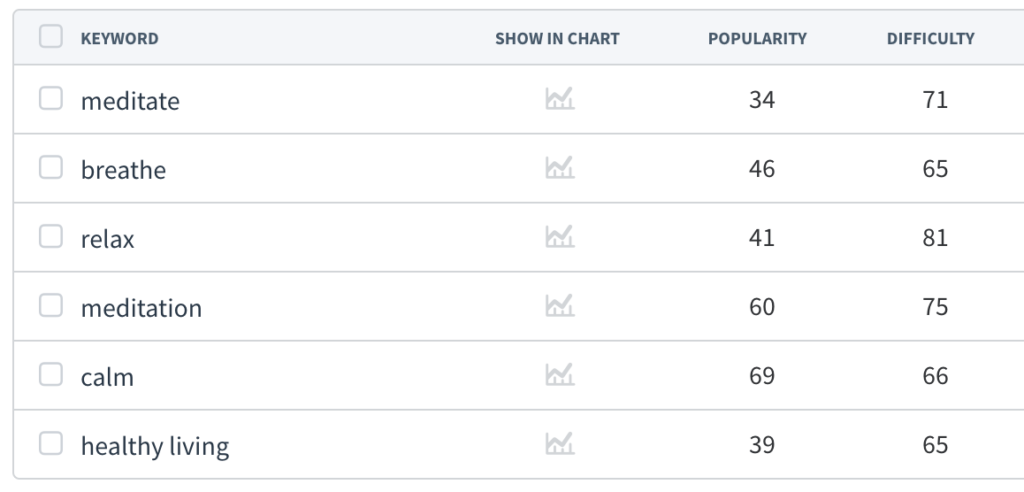Toggle chart icon for meditation keyword

coord(560,305)
